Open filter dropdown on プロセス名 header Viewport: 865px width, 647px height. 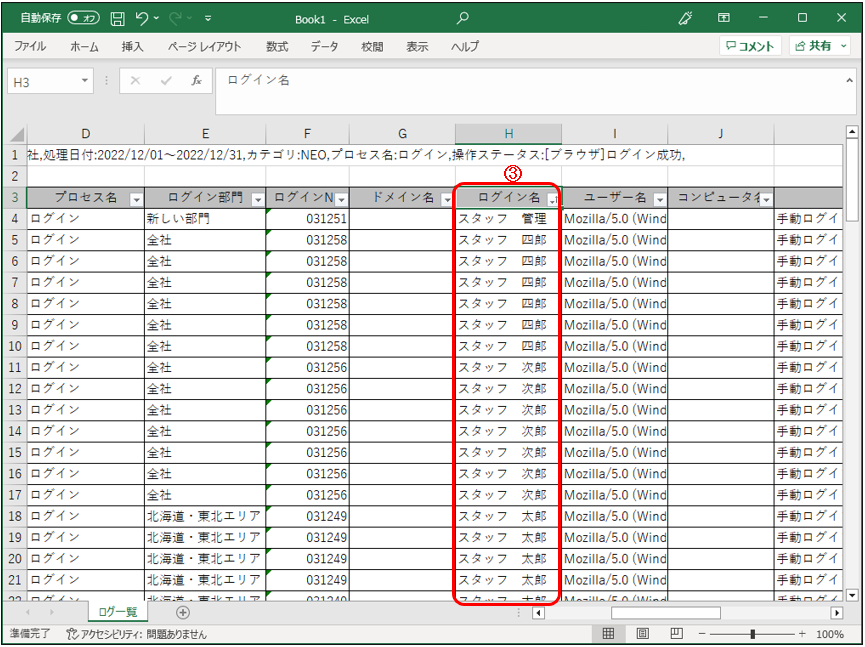136,200
